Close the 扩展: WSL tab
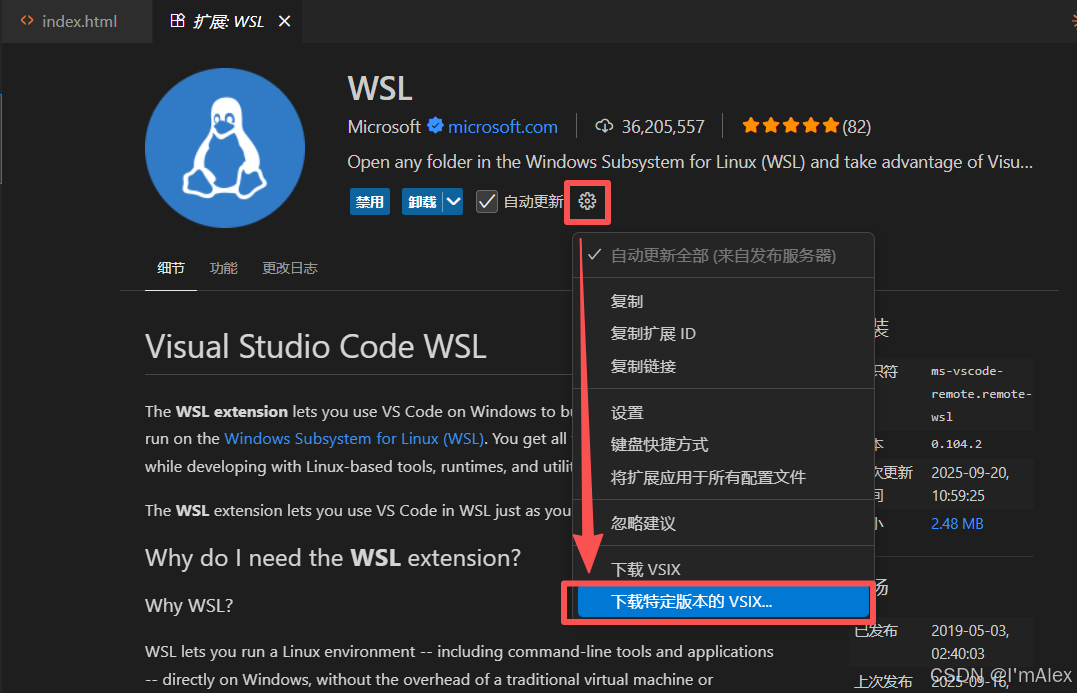1077x693 pixels. (284, 22)
